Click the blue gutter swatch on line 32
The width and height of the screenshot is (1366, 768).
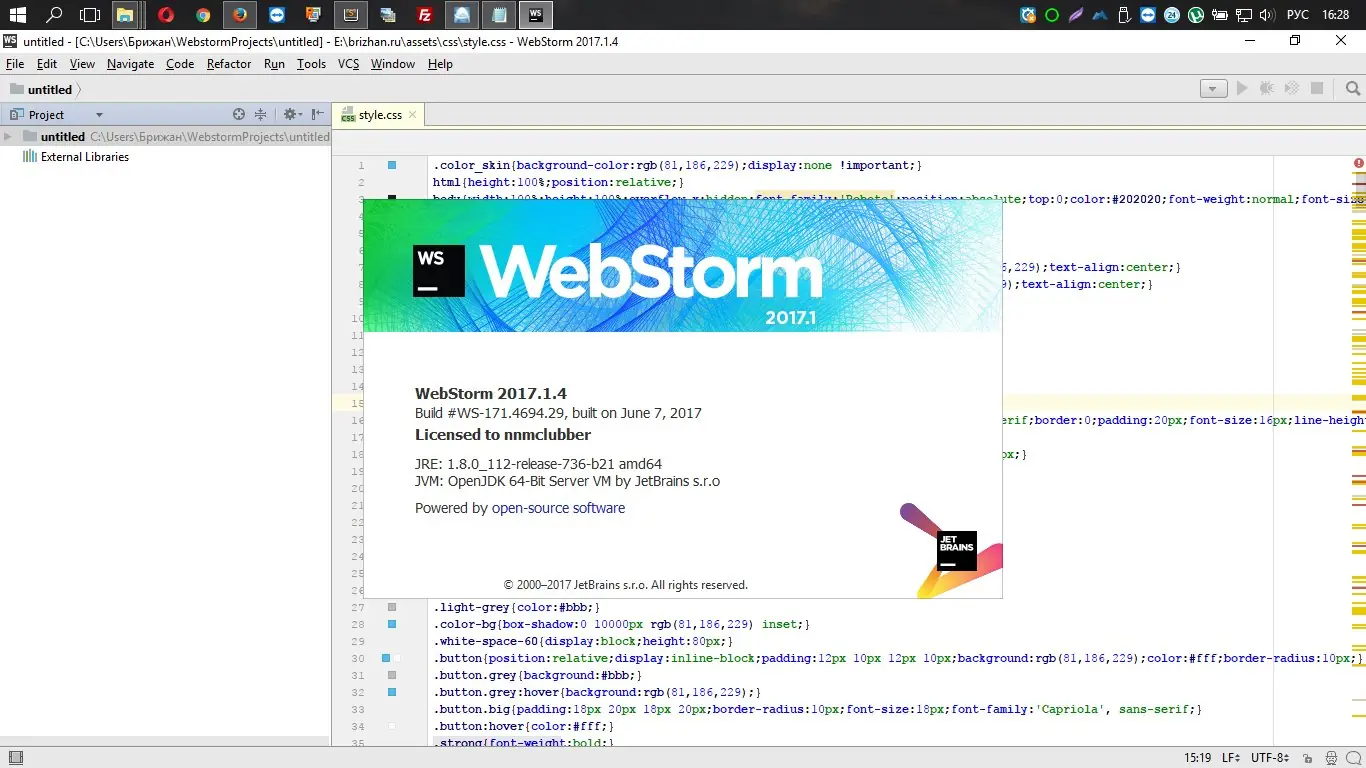pyautogui.click(x=392, y=692)
